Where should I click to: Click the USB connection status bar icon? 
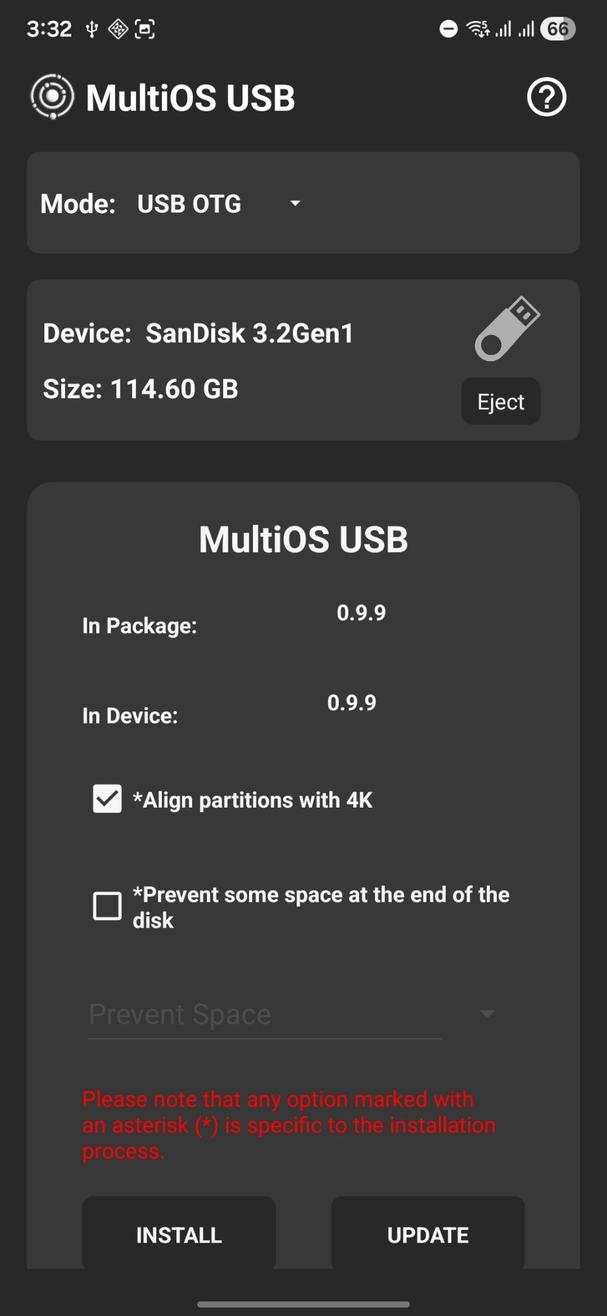coord(91,29)
